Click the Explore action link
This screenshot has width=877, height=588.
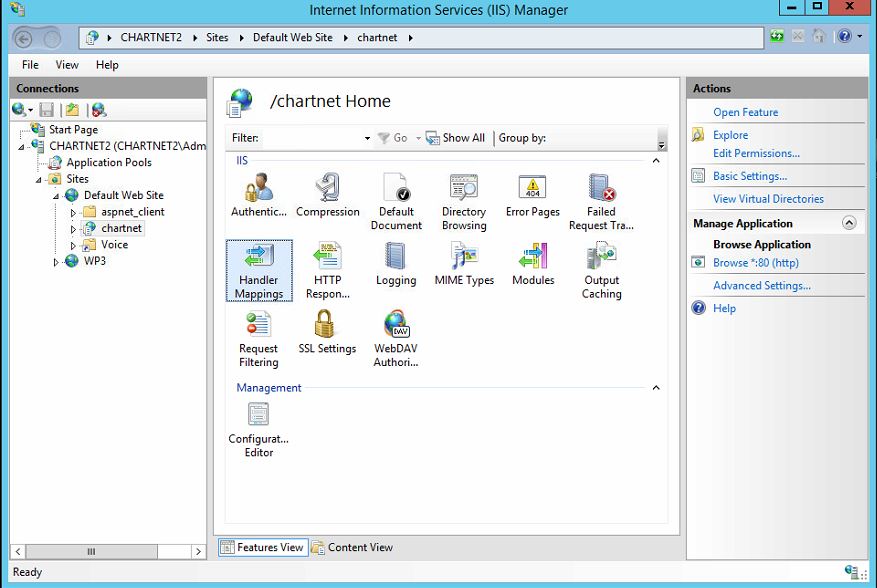pyautogui.click(x=730, y=135)
